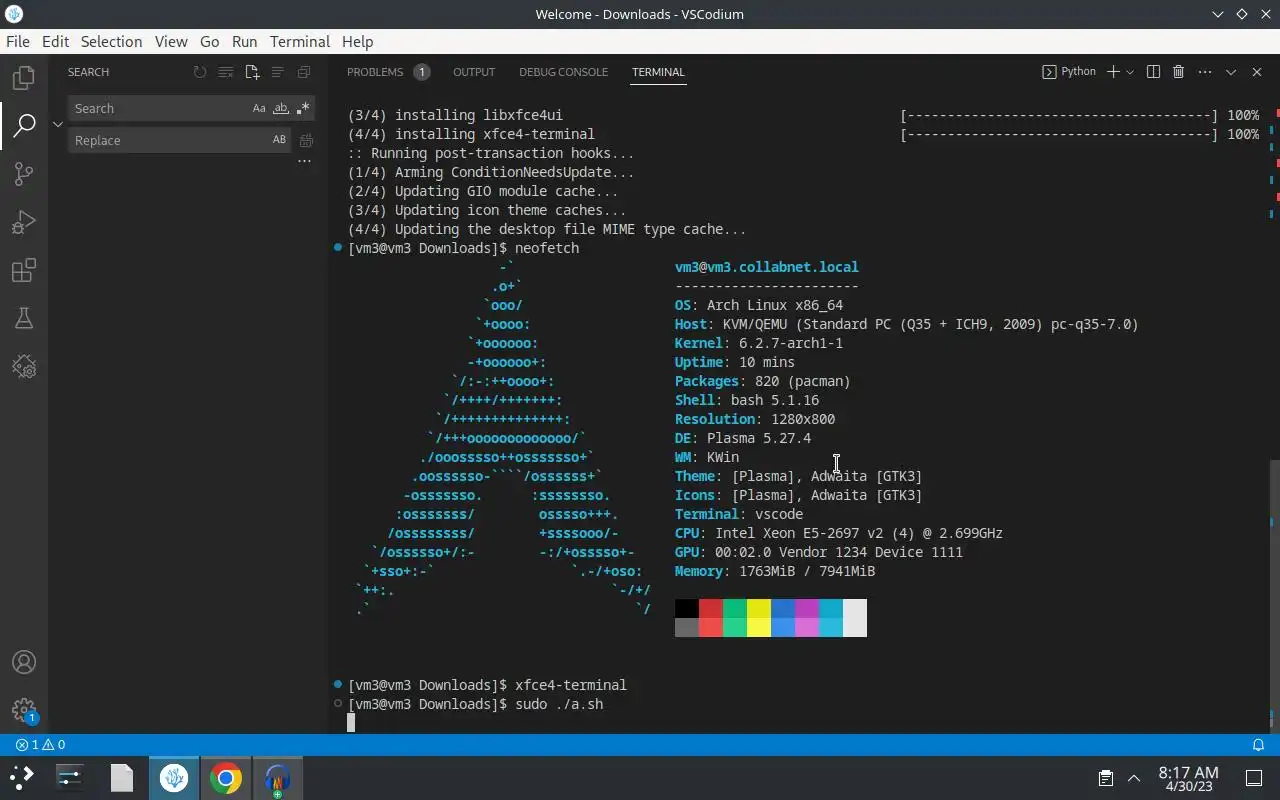
Task: Open the Testing flask view
Action: [24, 318]
